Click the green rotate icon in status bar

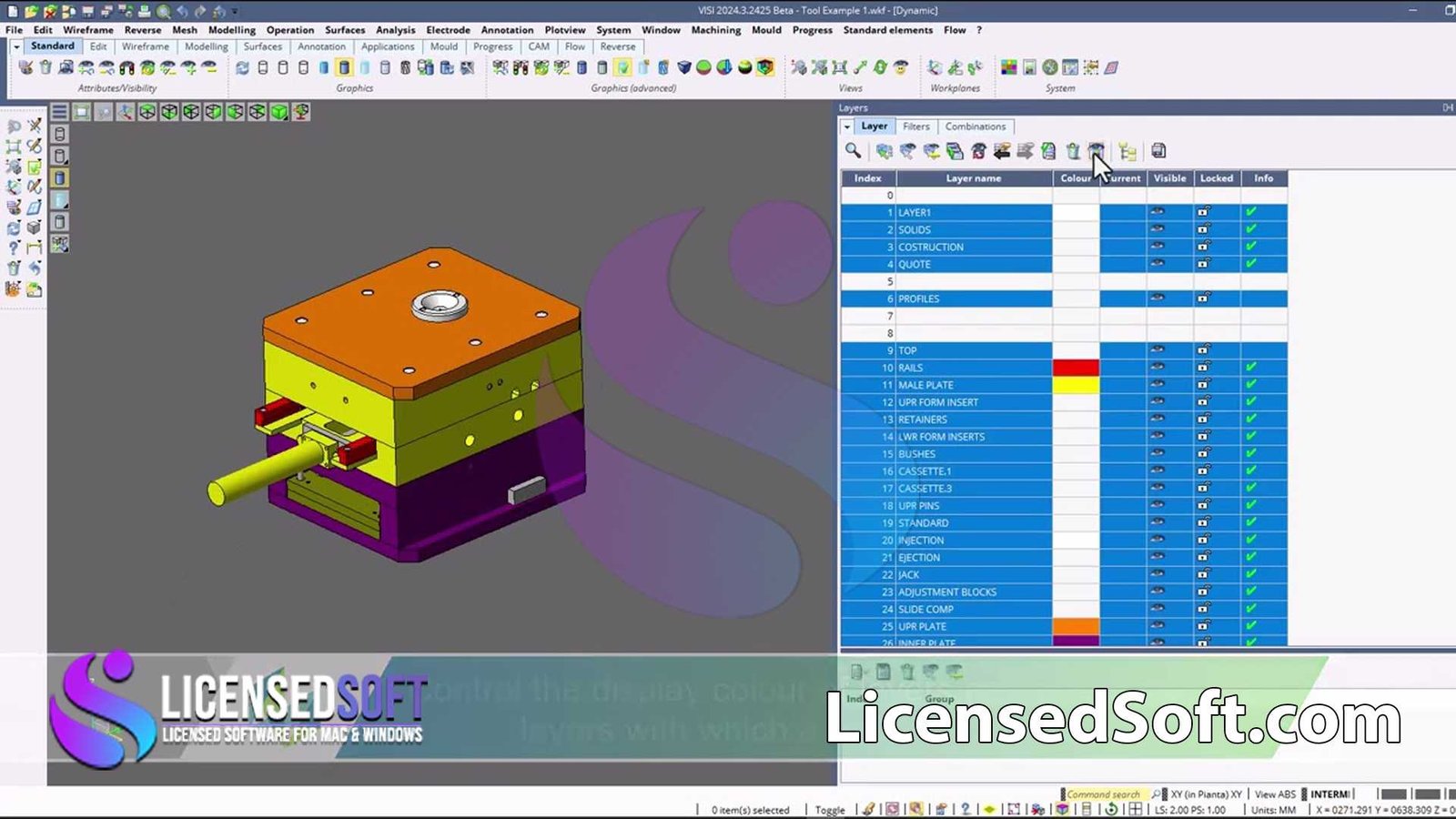click(x=1111, y=809)
